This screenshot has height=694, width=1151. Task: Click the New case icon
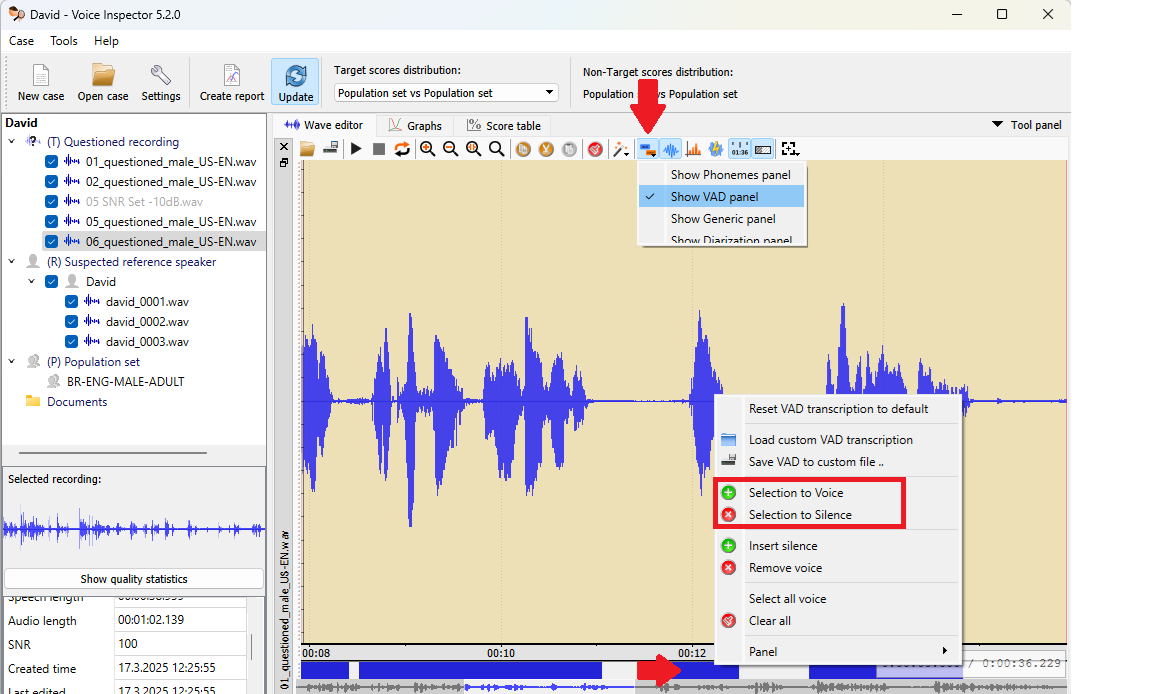pos(41,82)
